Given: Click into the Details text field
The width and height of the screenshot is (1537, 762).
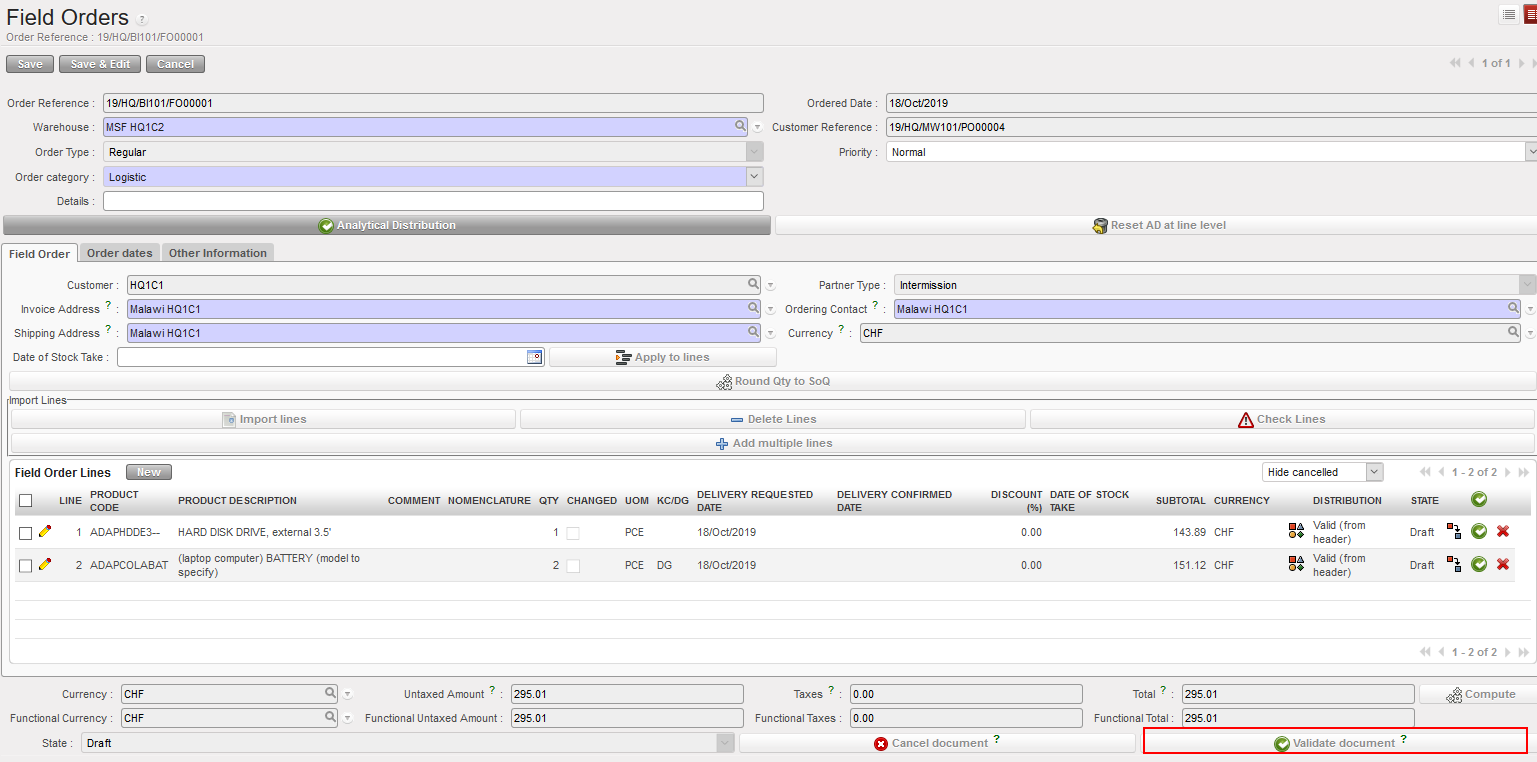Looking at the screenshot, I should 433,201.
